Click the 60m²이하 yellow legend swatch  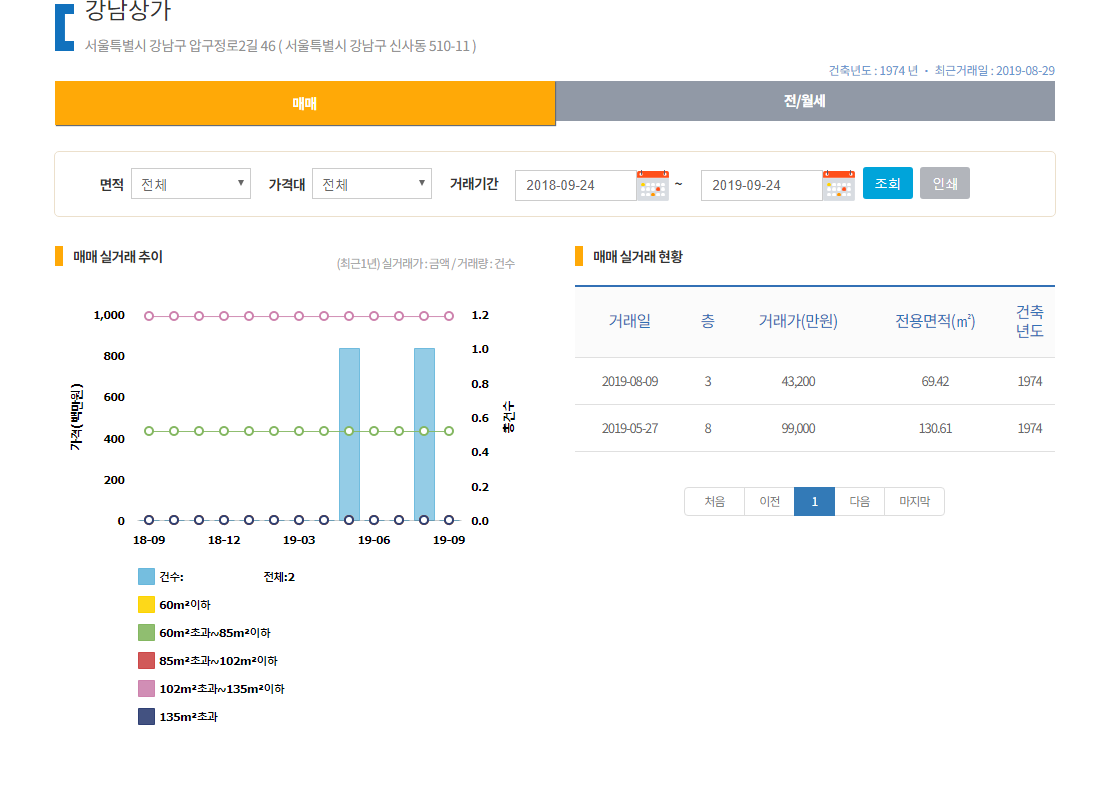pyautogui.click(x=146, y=605)
